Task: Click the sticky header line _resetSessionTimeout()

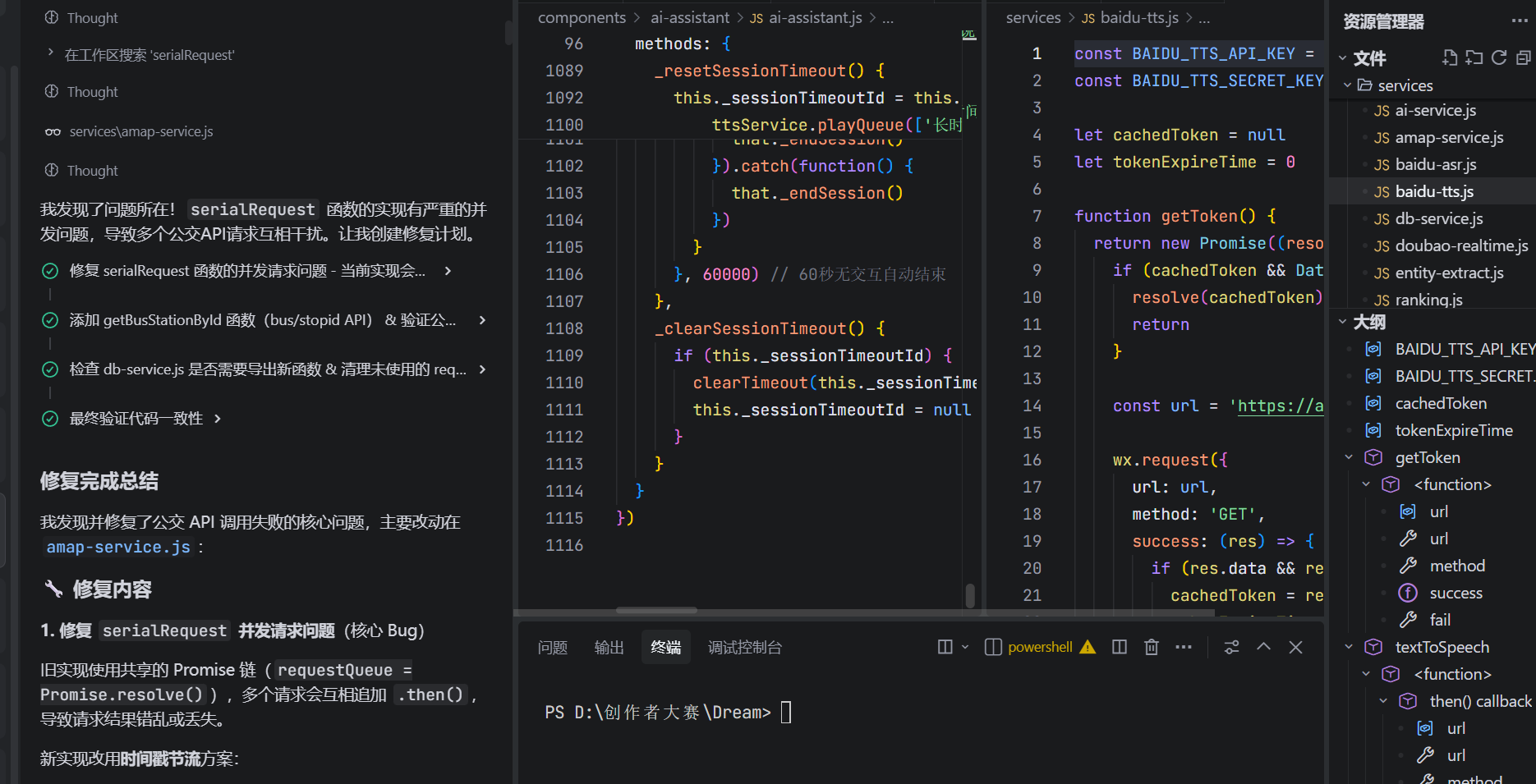Action: [x=770, y=71]
